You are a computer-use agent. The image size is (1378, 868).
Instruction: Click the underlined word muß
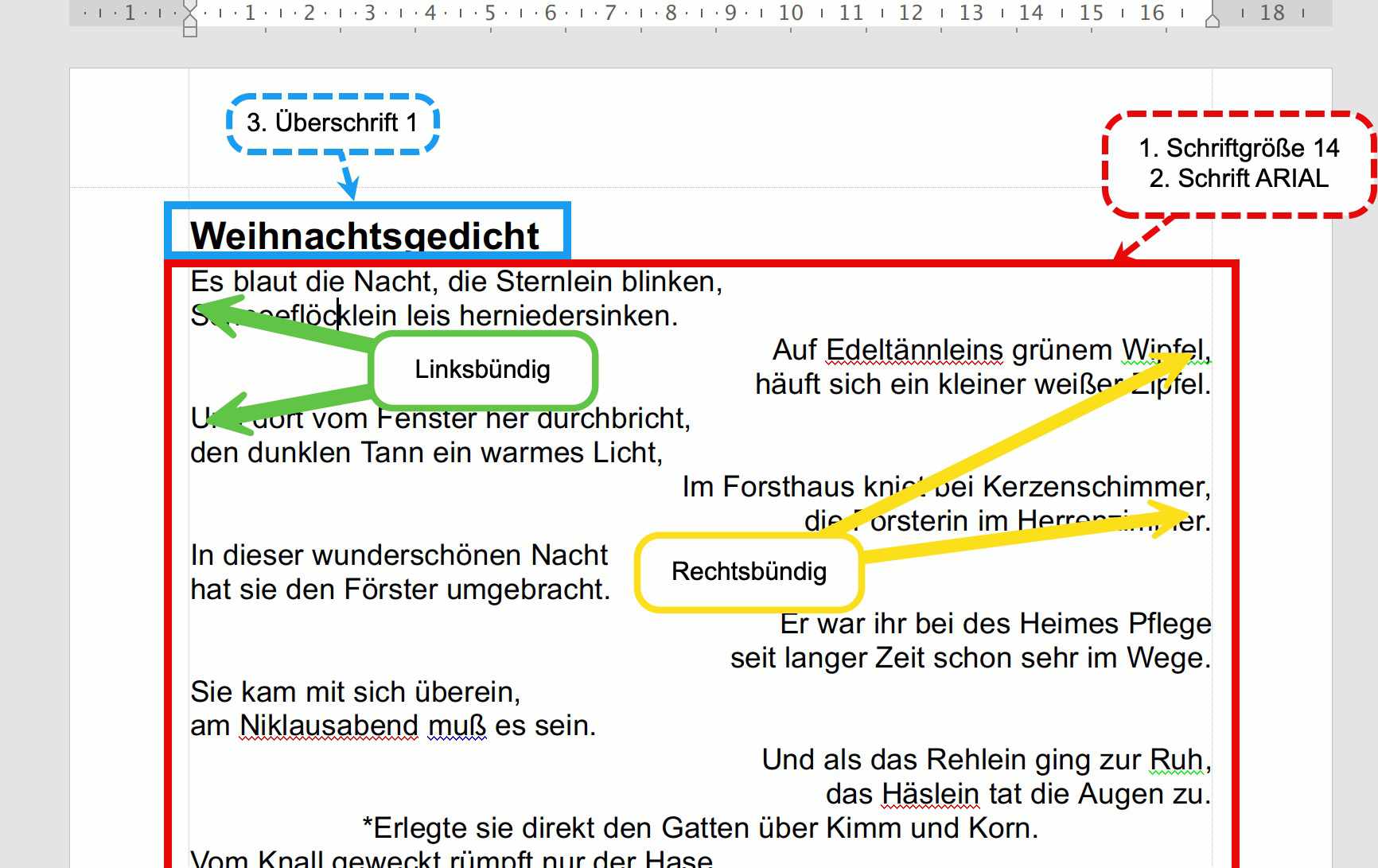tap(457, 726)
